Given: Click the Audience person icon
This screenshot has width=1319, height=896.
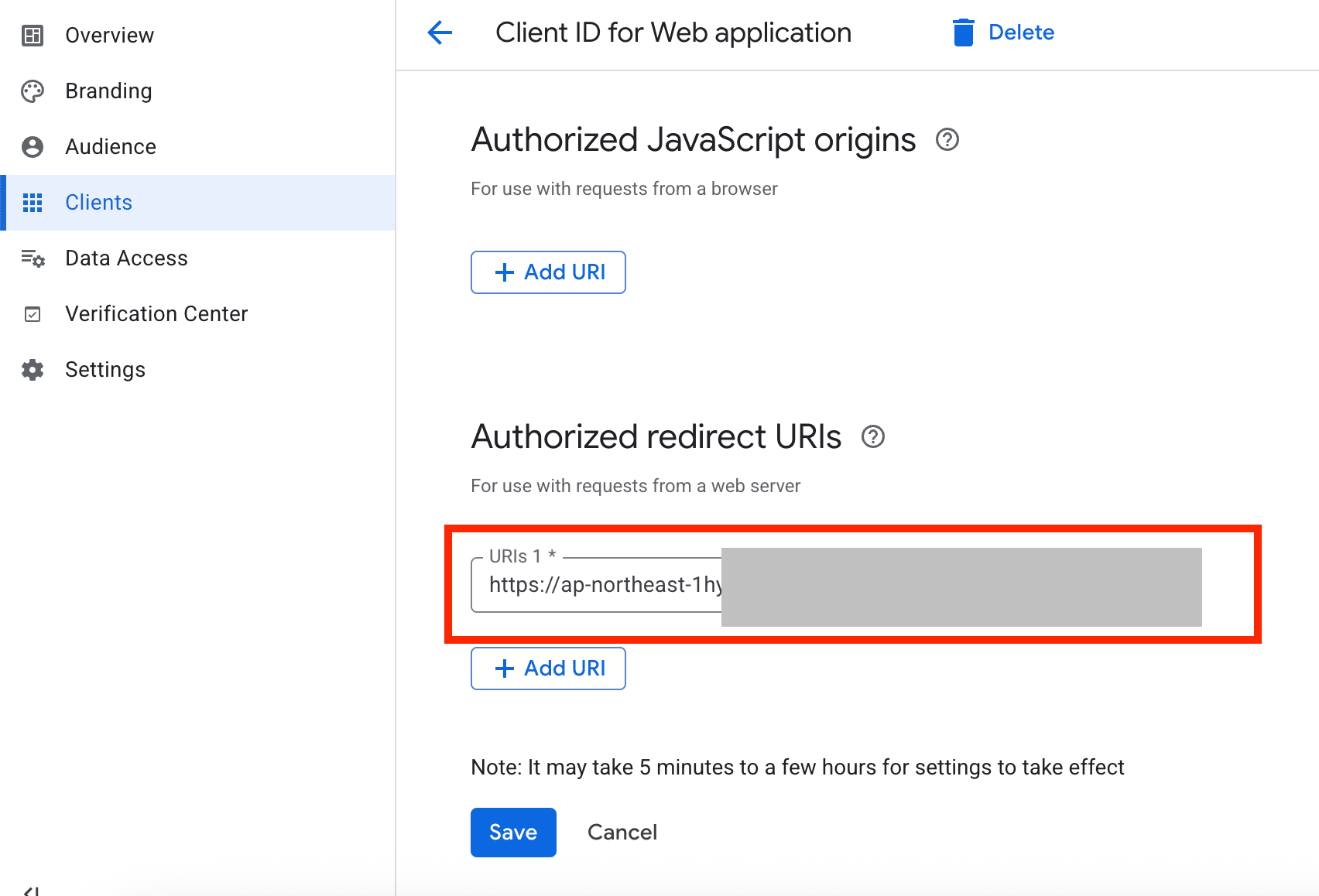Looking at the screenshot, I should click(33, 147).
